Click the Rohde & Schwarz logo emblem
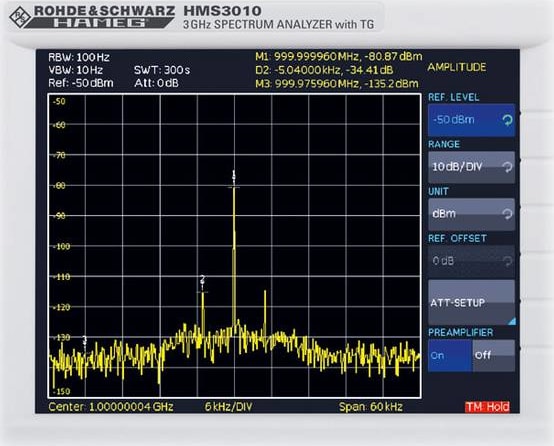This screenshot has width=554, height=446. click(20, 17)
